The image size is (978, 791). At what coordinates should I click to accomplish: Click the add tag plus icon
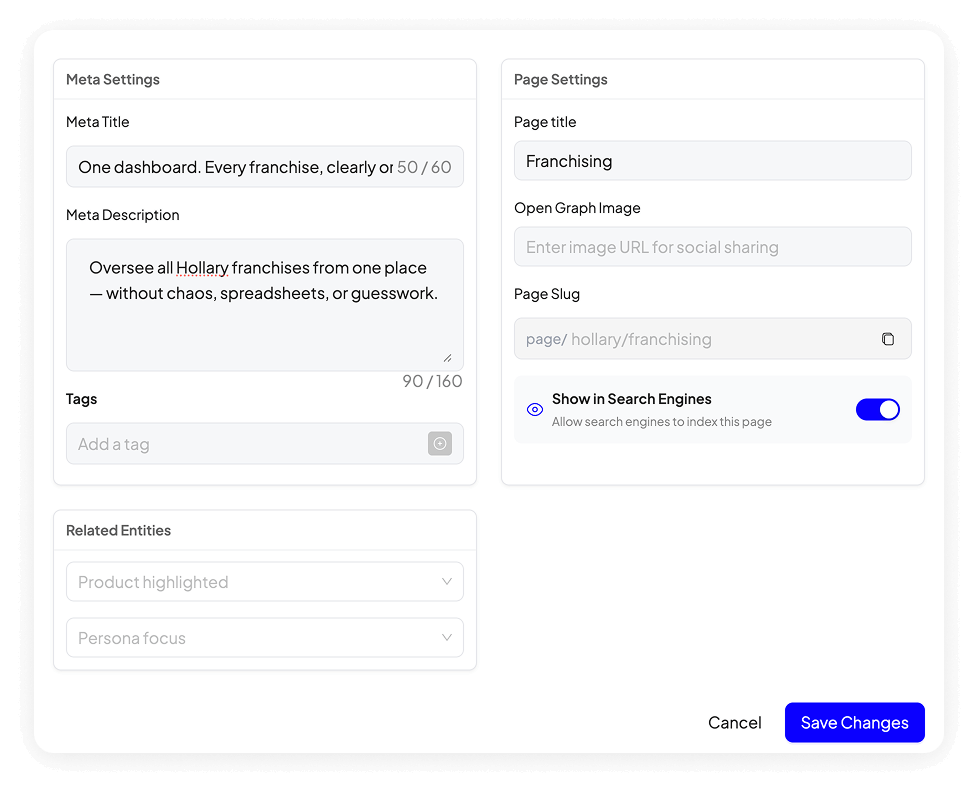tap(440, 444)
